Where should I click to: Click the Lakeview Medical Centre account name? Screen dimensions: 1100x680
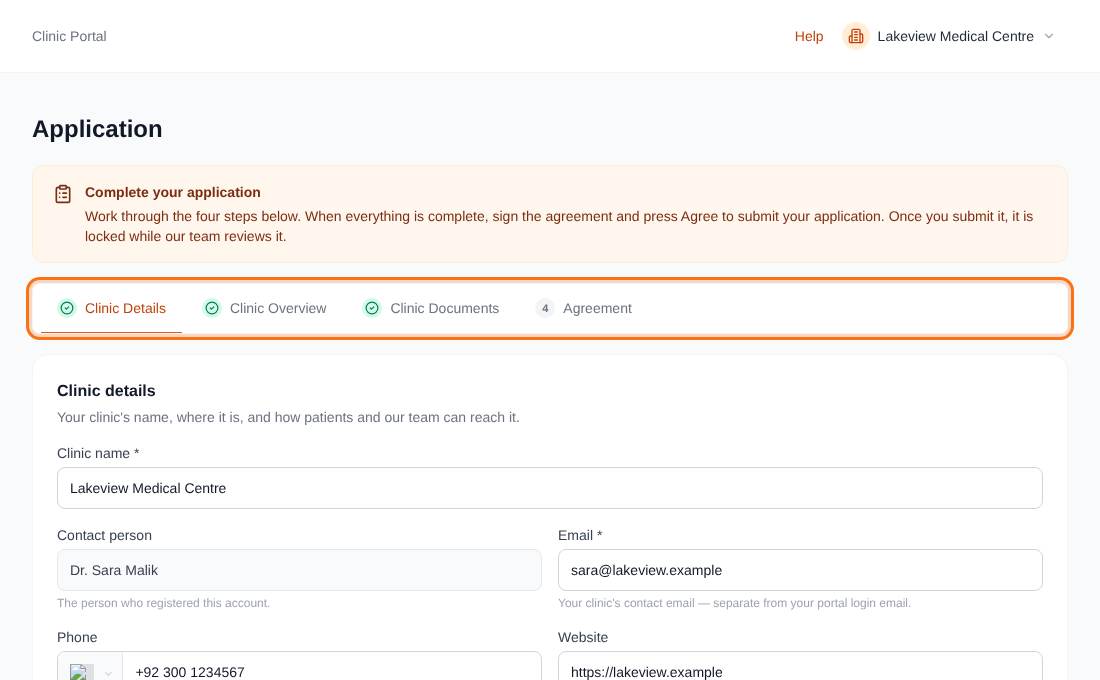pos(955,36)
